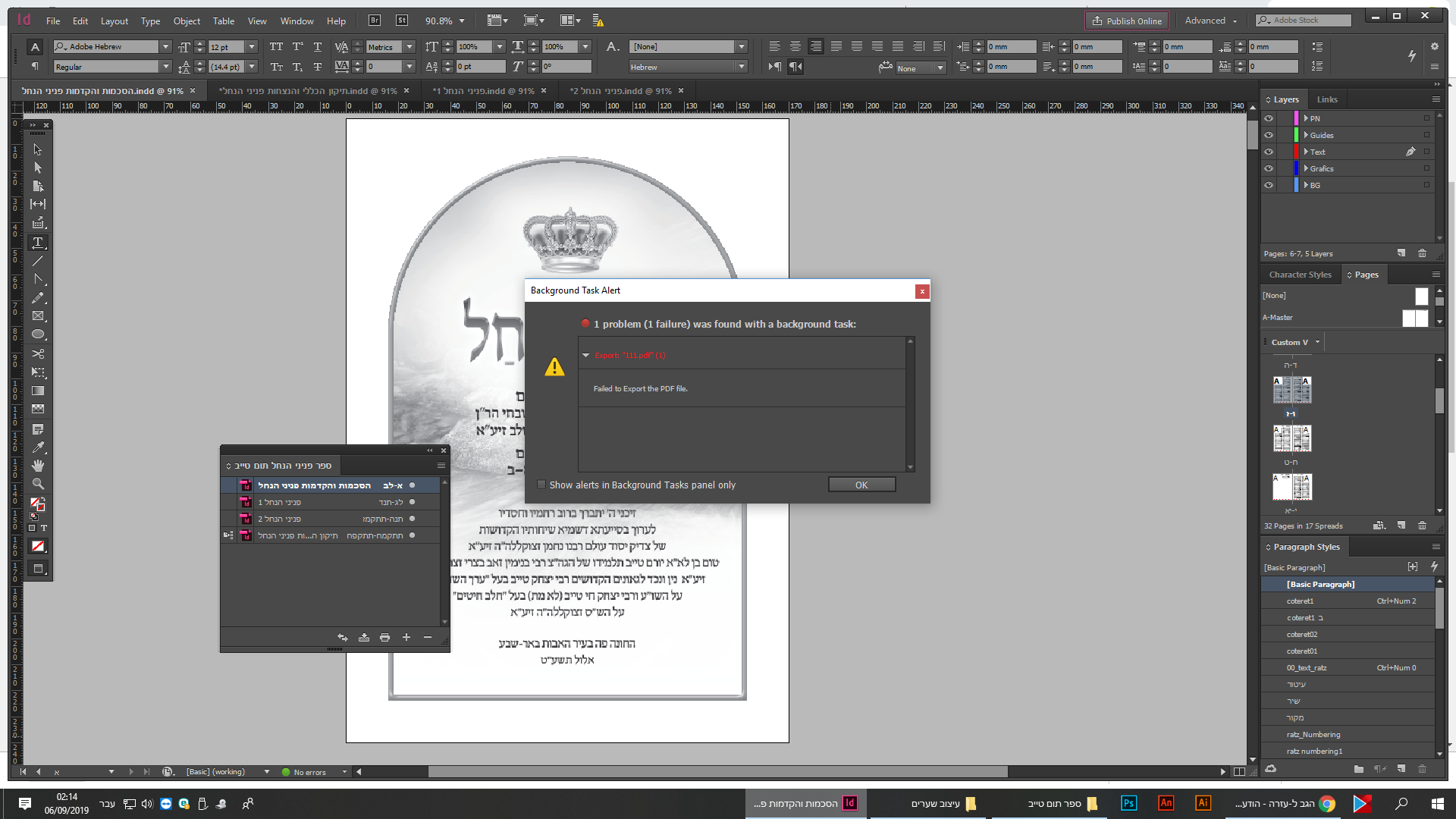Select the Eyedropper tool
This screenshot has height=819, width=1456.
pos(37,447)
